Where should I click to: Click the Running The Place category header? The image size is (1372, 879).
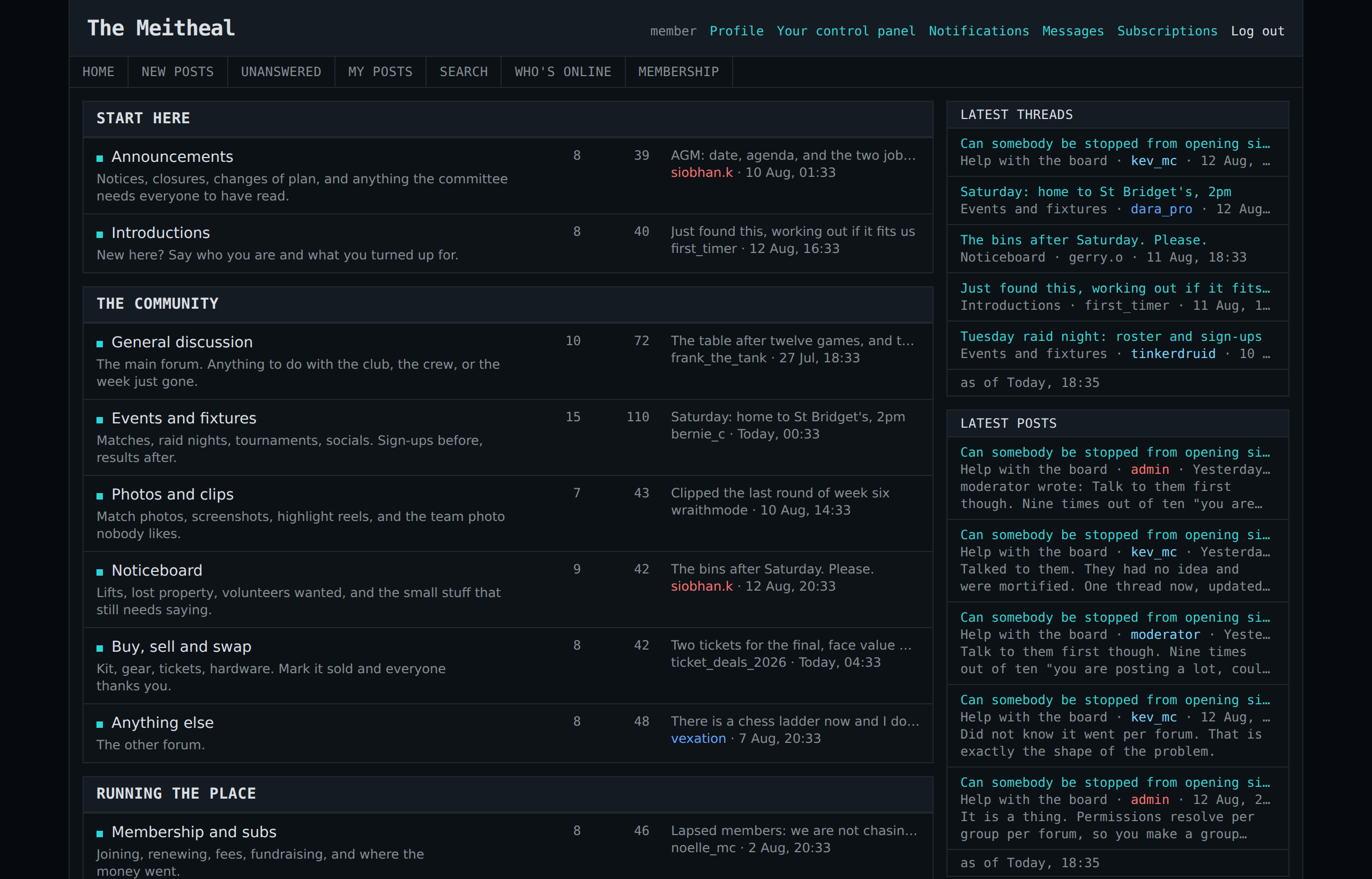(508, 794)
